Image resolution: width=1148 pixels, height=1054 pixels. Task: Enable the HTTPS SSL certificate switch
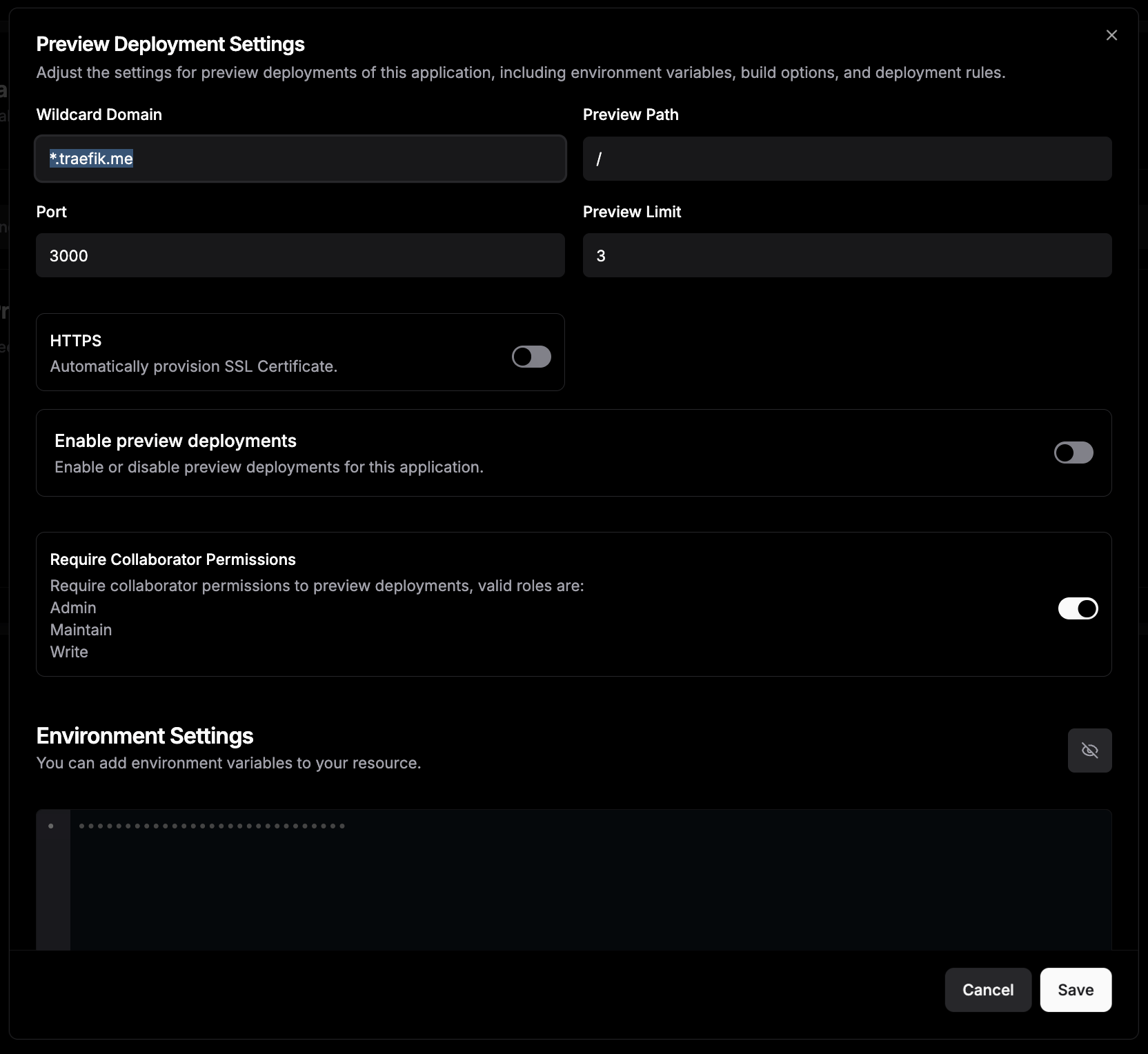(x=531, y=357)
